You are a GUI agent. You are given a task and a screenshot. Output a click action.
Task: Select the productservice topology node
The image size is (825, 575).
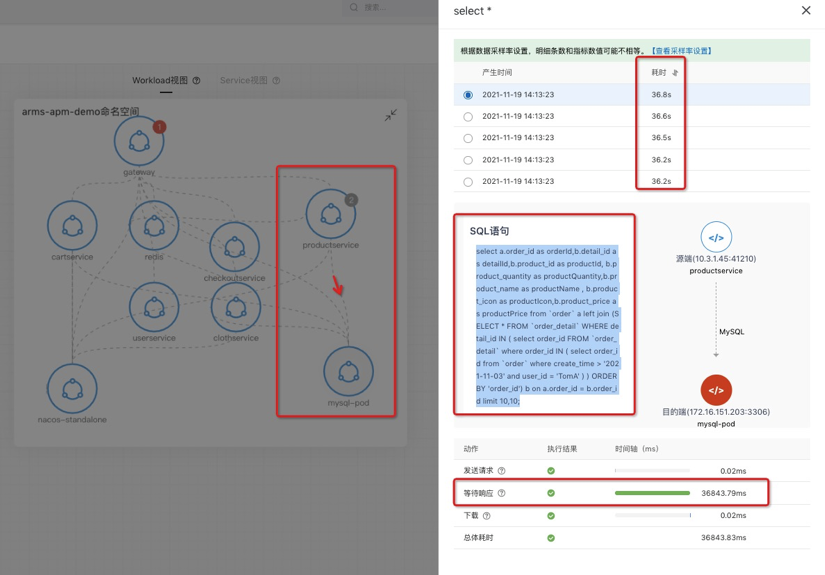[330, 214]
